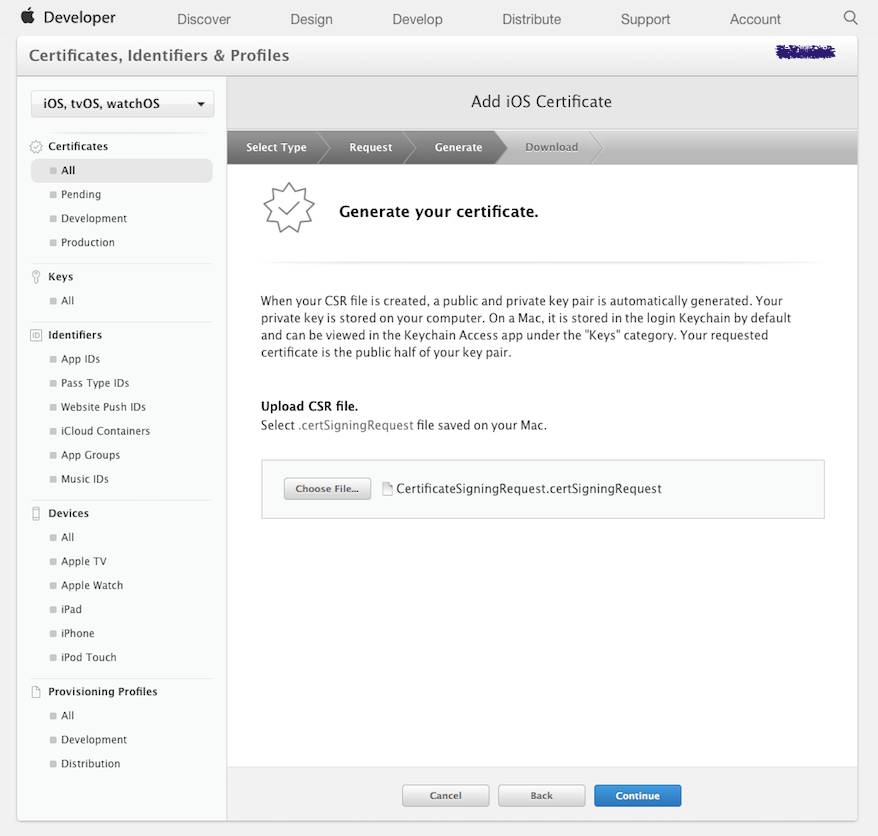This screenshot has width=878, height=836.
Task: Click the Certificates section header
Action: (x=78, y=147)
